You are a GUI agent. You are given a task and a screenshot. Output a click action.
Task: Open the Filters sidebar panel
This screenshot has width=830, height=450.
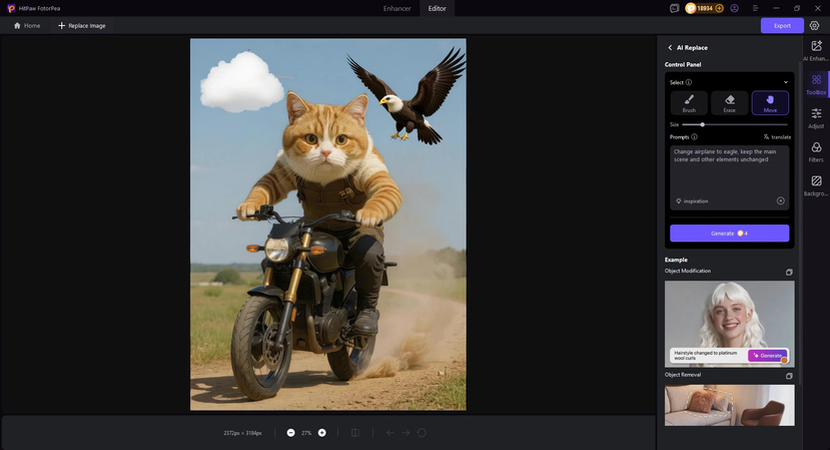tap(816, 151)
